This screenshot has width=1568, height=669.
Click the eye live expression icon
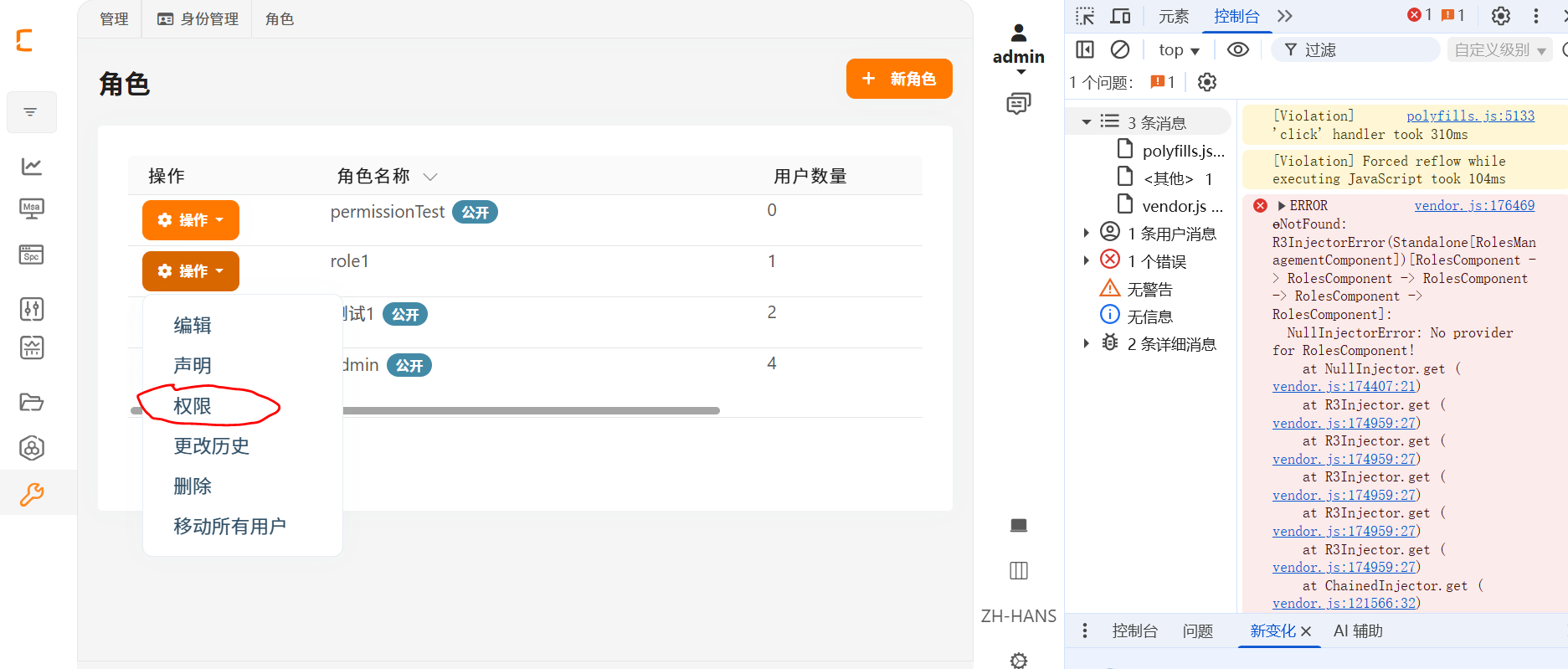[1237, 49]
